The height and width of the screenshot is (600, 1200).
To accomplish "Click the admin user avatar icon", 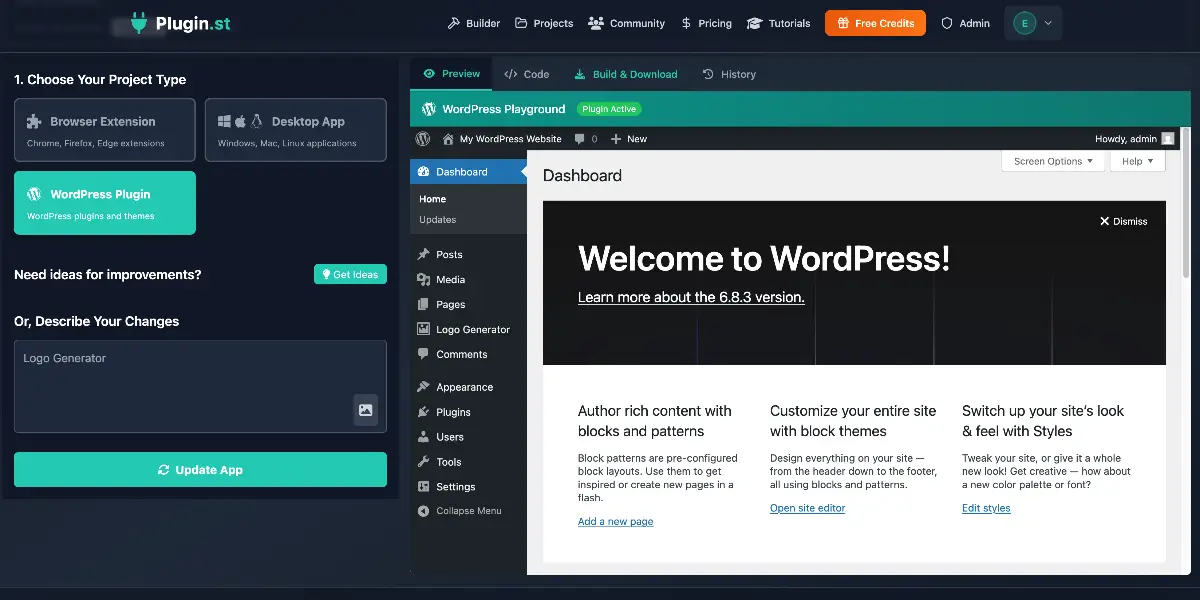I will (1168, 139).
